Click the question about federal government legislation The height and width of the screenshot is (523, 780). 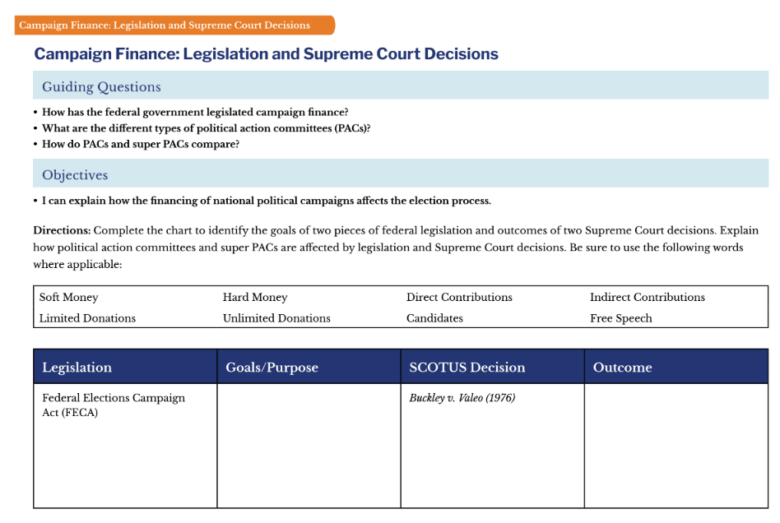point(195,111)
